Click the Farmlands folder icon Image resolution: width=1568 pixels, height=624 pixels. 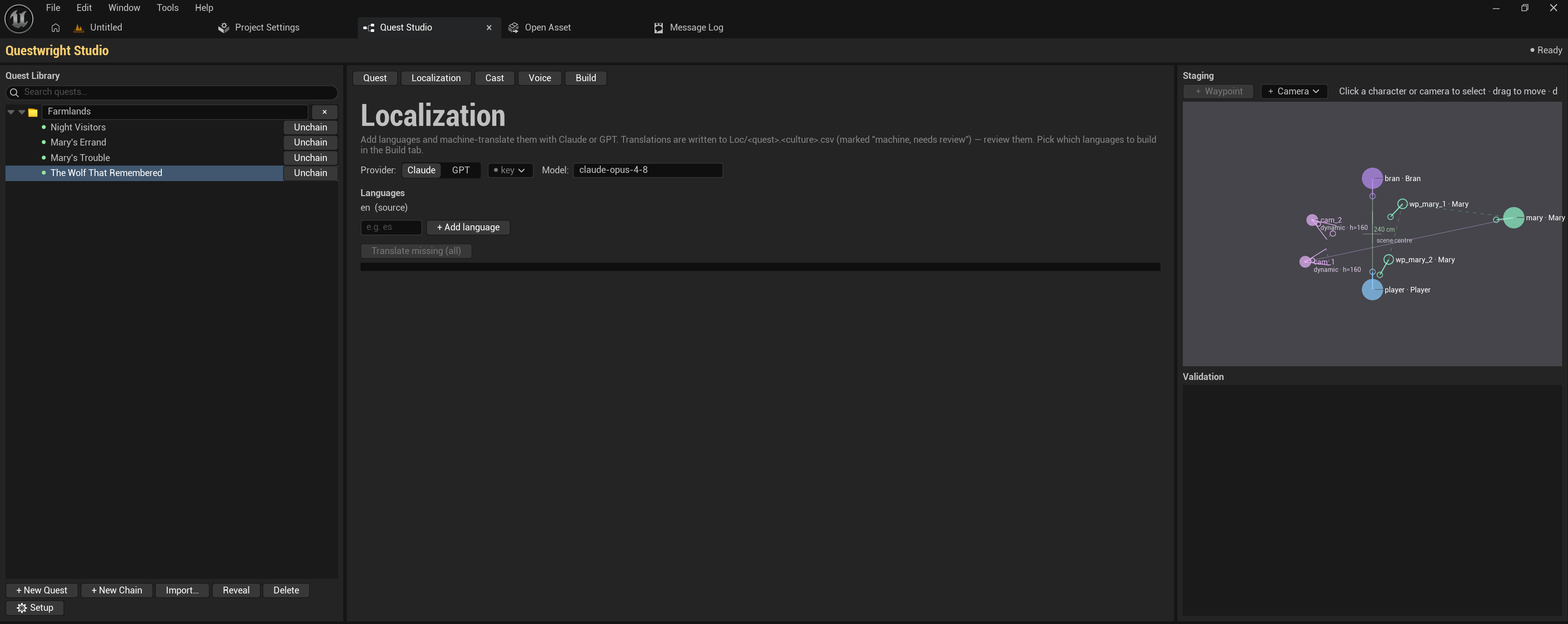33,112
